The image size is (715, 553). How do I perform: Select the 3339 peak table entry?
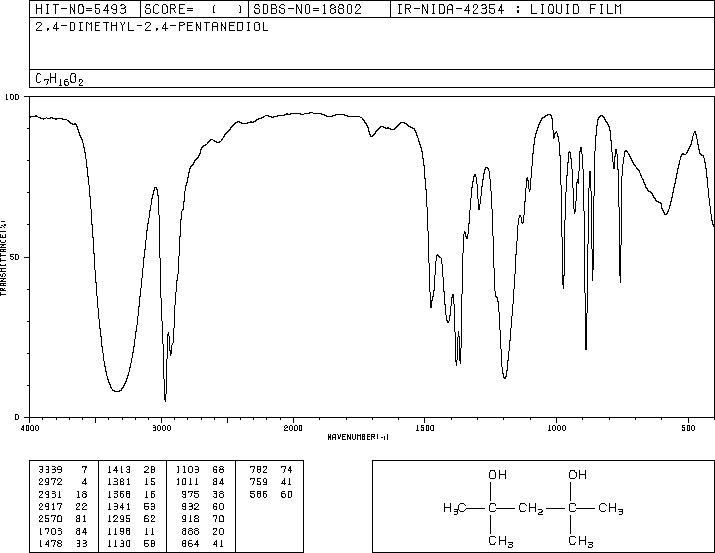[64, 470]
